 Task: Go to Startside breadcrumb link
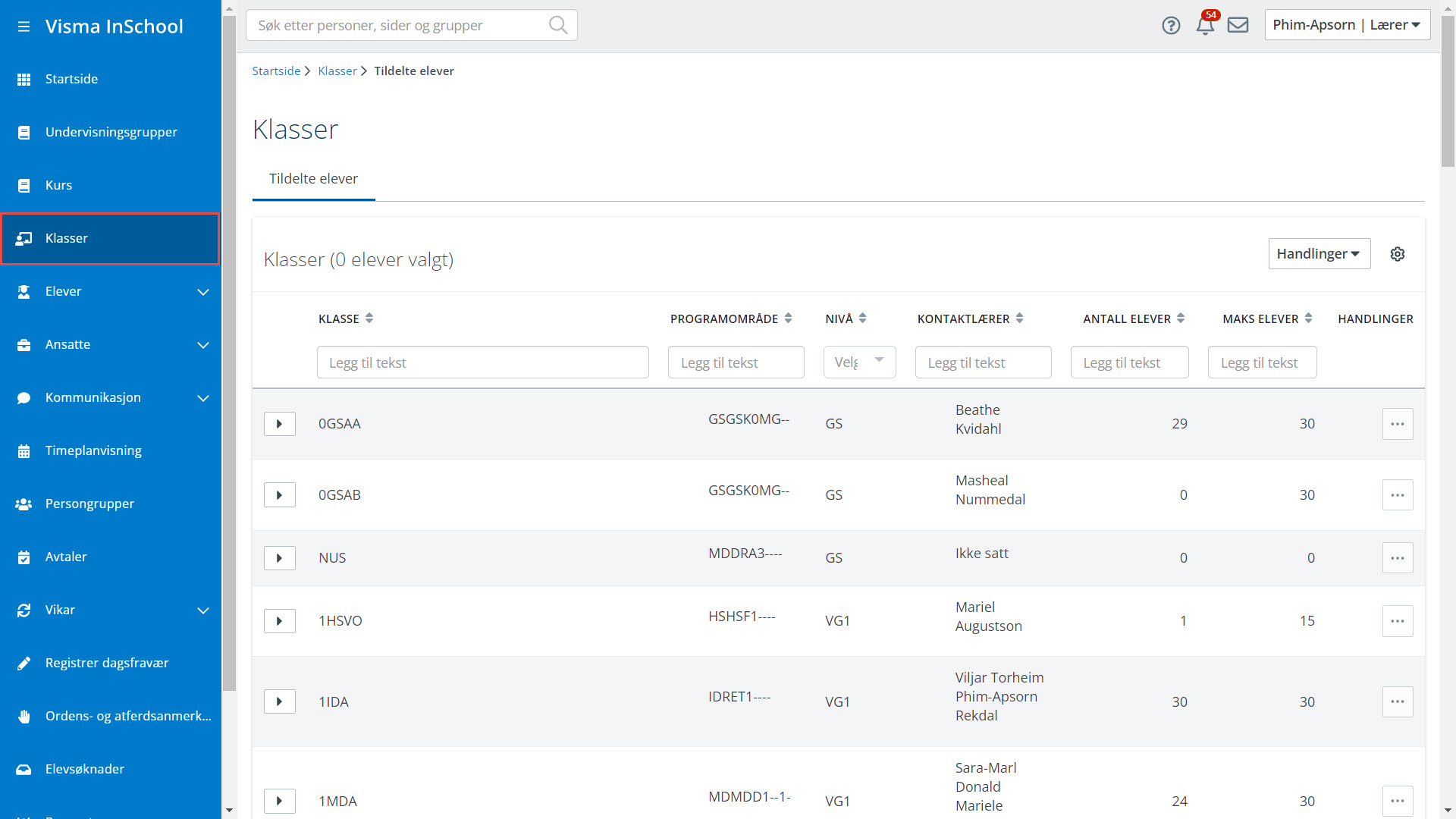point(276,71)
